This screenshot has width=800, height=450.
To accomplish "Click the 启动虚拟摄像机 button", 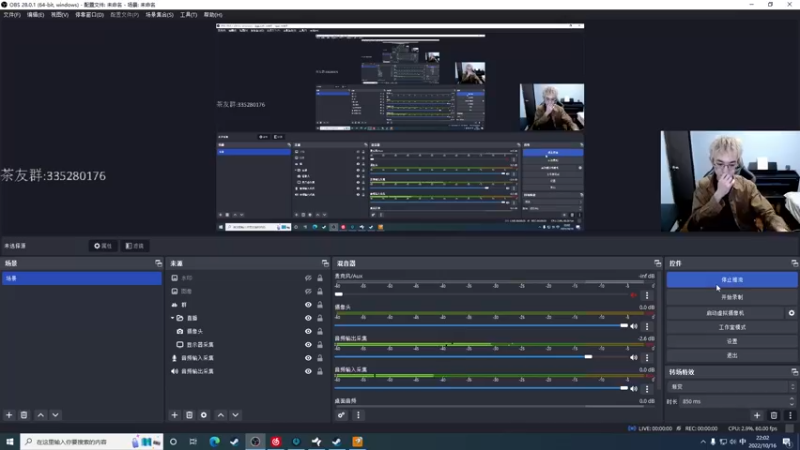I will [x=725, y=313].
